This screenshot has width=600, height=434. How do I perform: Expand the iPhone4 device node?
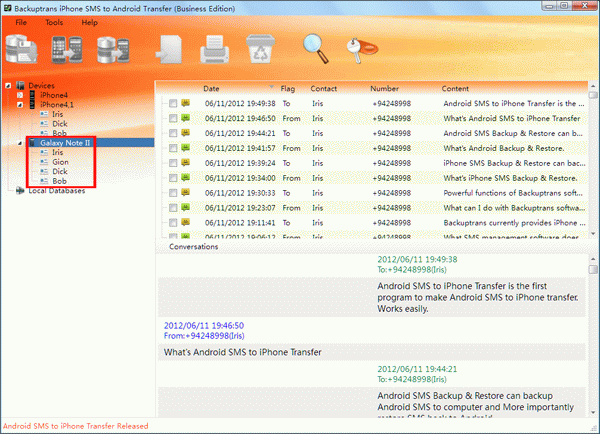(20, 95)
